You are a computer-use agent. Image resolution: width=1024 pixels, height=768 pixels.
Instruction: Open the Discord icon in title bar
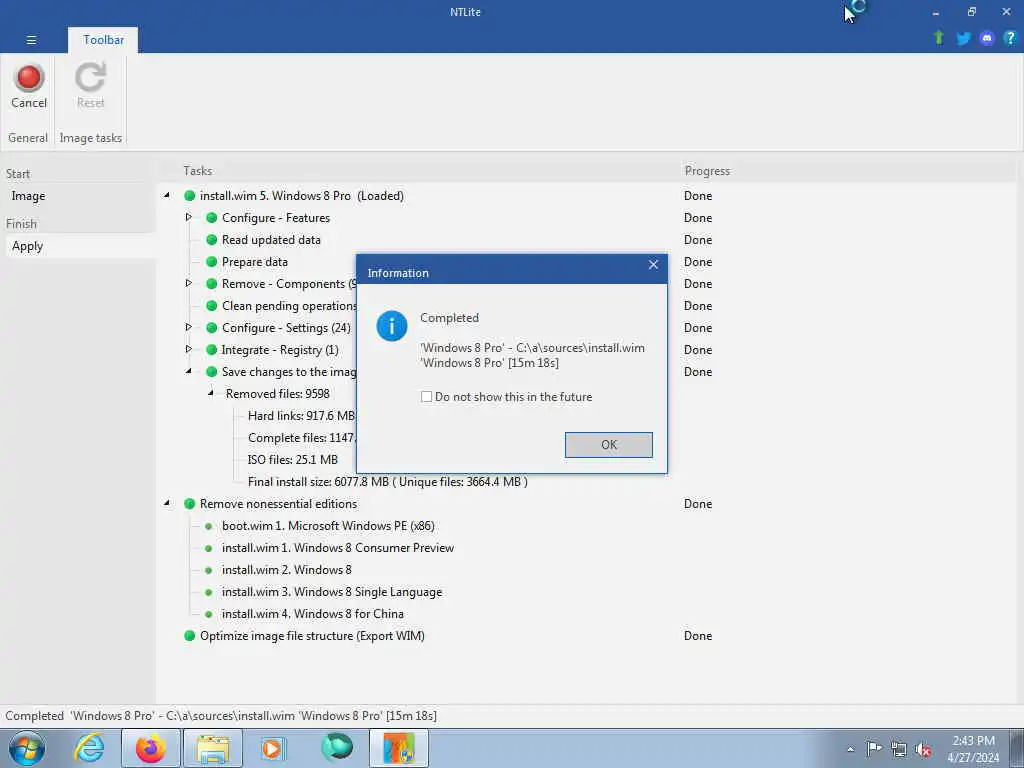pos(987,39)
